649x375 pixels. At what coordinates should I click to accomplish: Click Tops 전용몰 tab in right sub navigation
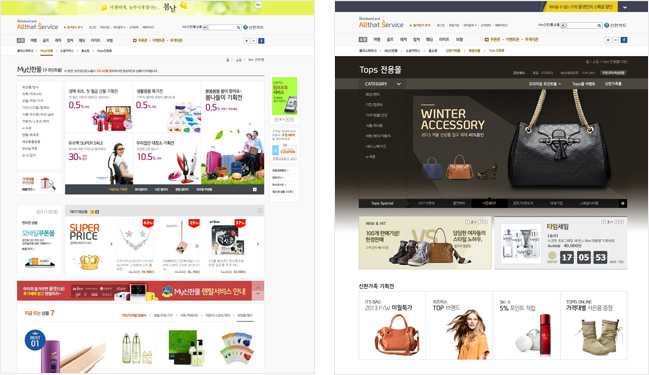pos(496,50)
